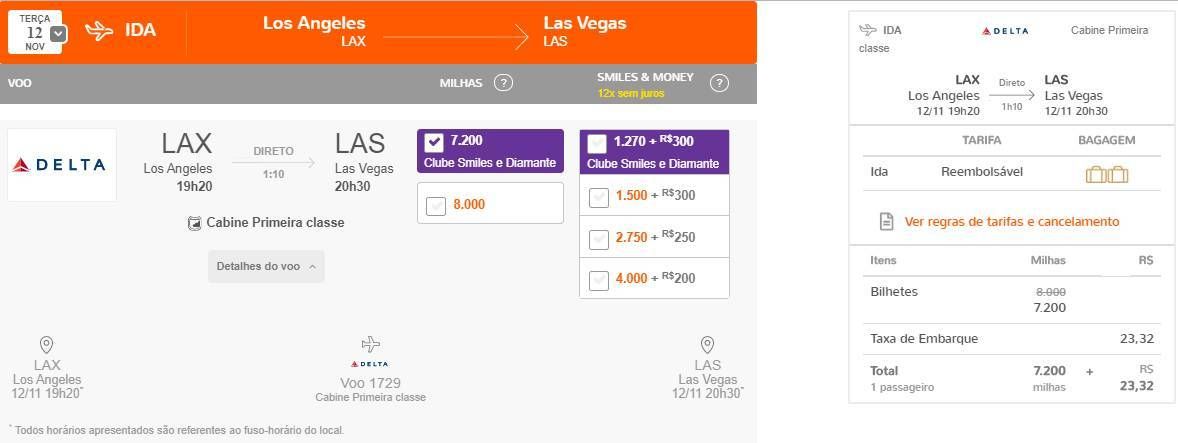
Task: Click the Delta airline logo thumbnail
Action: (62, 165)
